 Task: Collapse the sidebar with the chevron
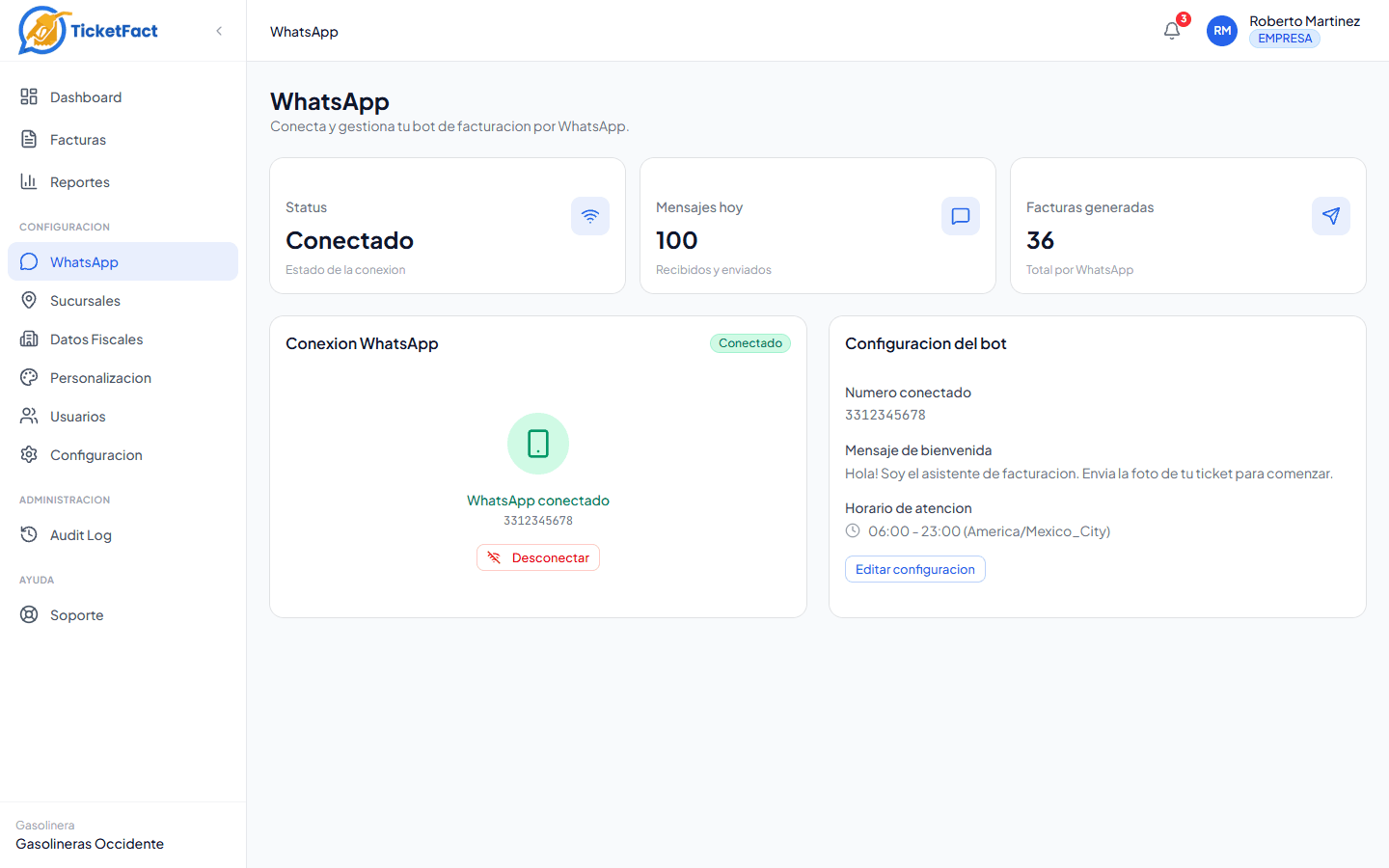(219, 31)
